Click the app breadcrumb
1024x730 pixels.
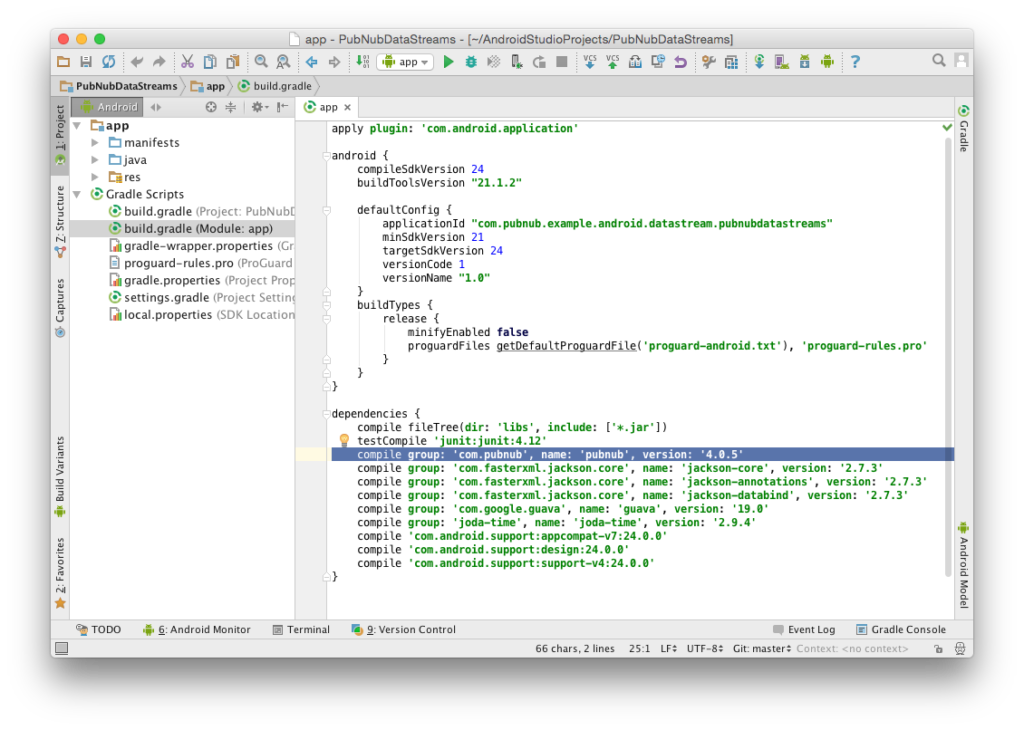pos(208,86)
